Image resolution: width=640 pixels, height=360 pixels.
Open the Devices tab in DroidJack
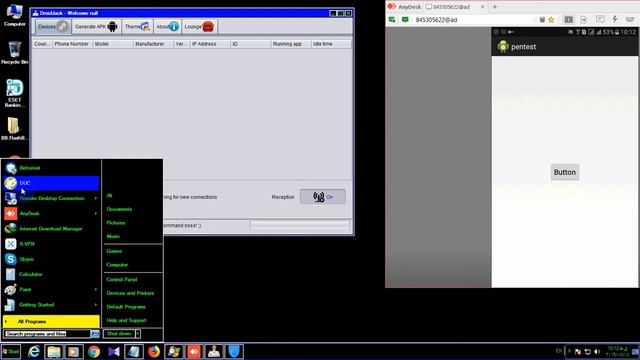point(53,27)
